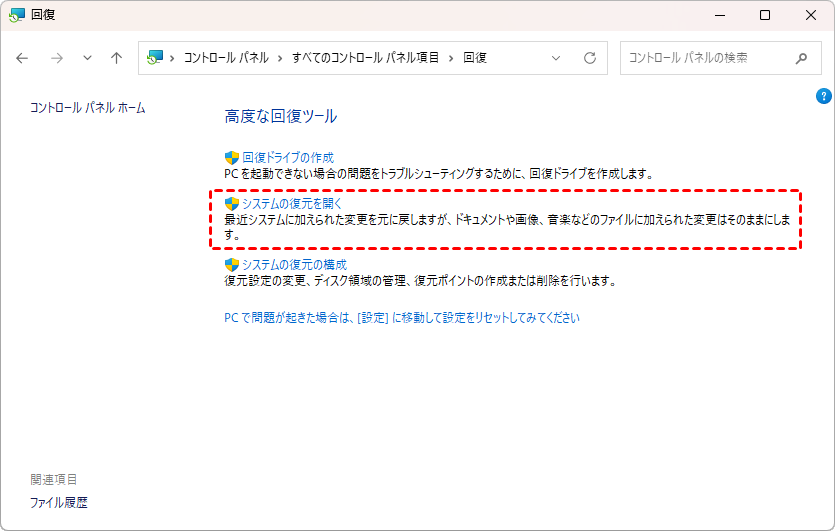Open recent locations chevron dropdown
Image resolution: width=835 pixels, height=531 pixels.
87,58
